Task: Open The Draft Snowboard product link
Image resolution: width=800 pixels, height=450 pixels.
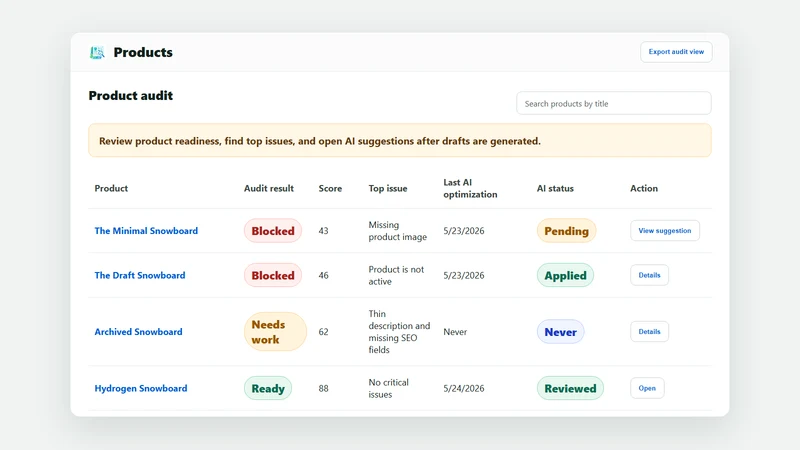Action: click(140, 275)
